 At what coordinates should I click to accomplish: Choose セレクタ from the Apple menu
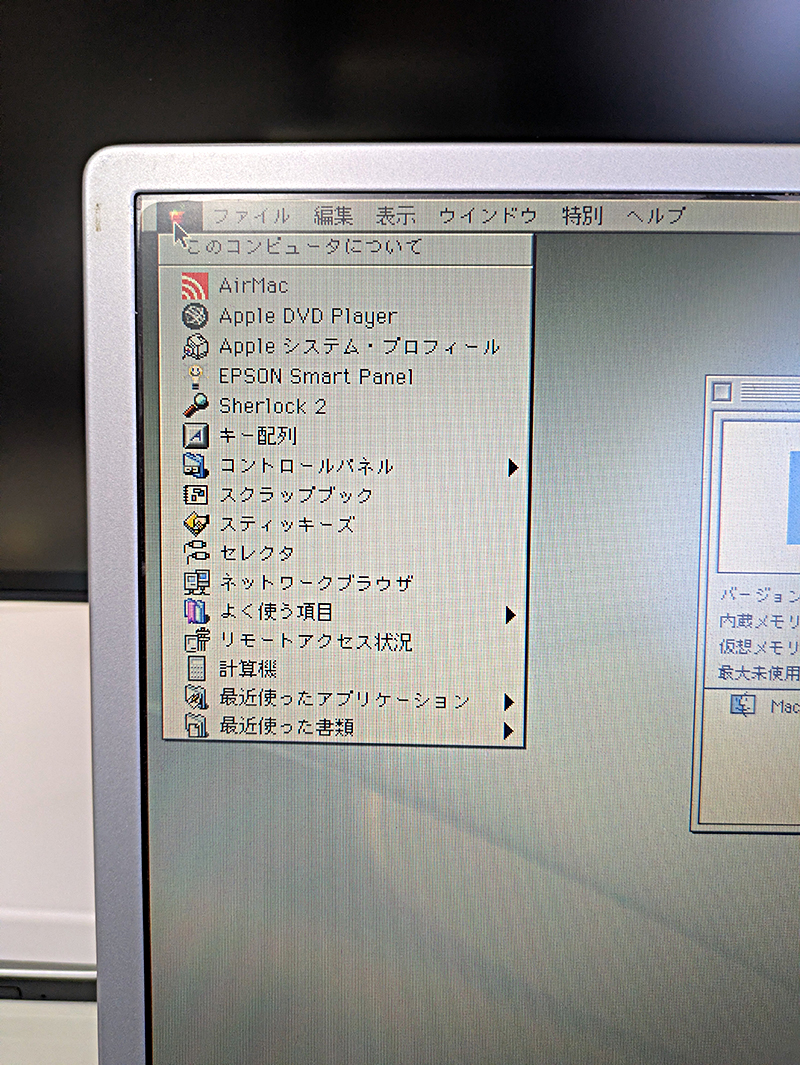pos(257,553)
